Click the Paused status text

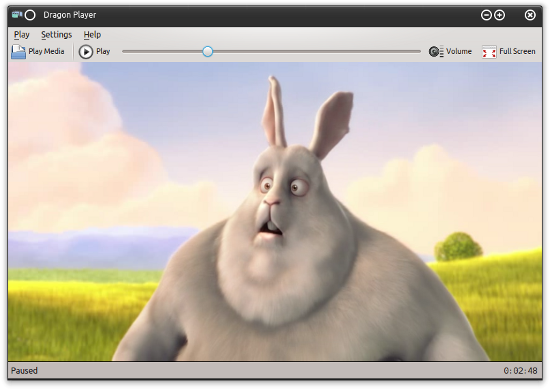pyautogui.click(x=24, y=371)
